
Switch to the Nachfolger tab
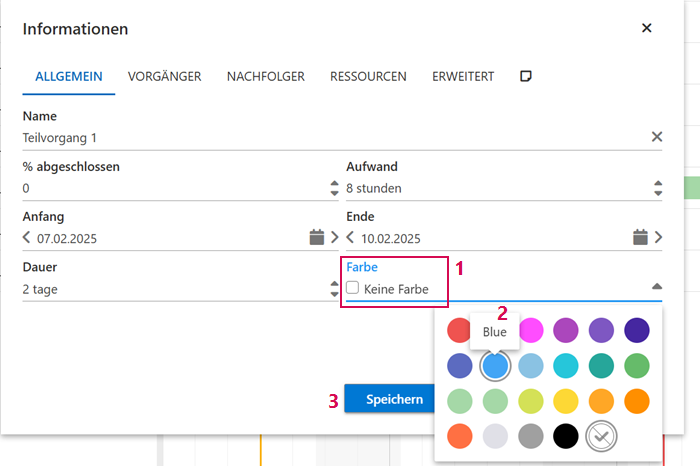[x=265, y=76]
